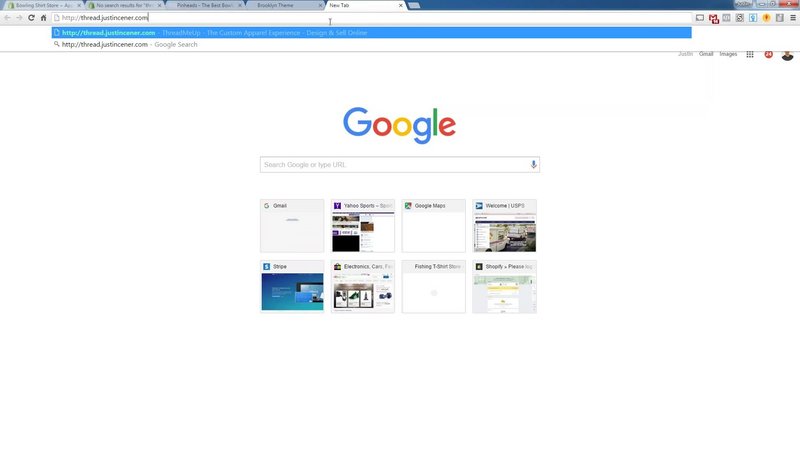
Task: Switch to Bowling Shirt Store tab
Action: click(x=43, y=5)
